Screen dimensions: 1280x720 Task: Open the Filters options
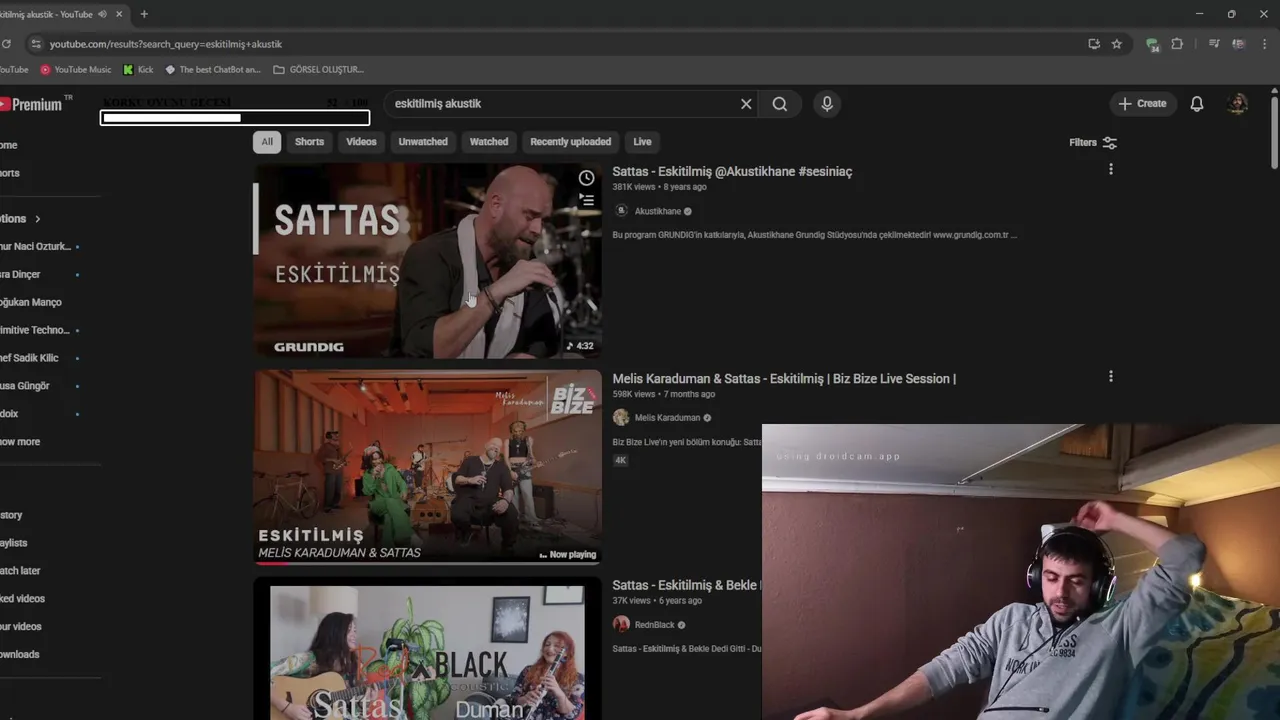(x=1092, y=142)
